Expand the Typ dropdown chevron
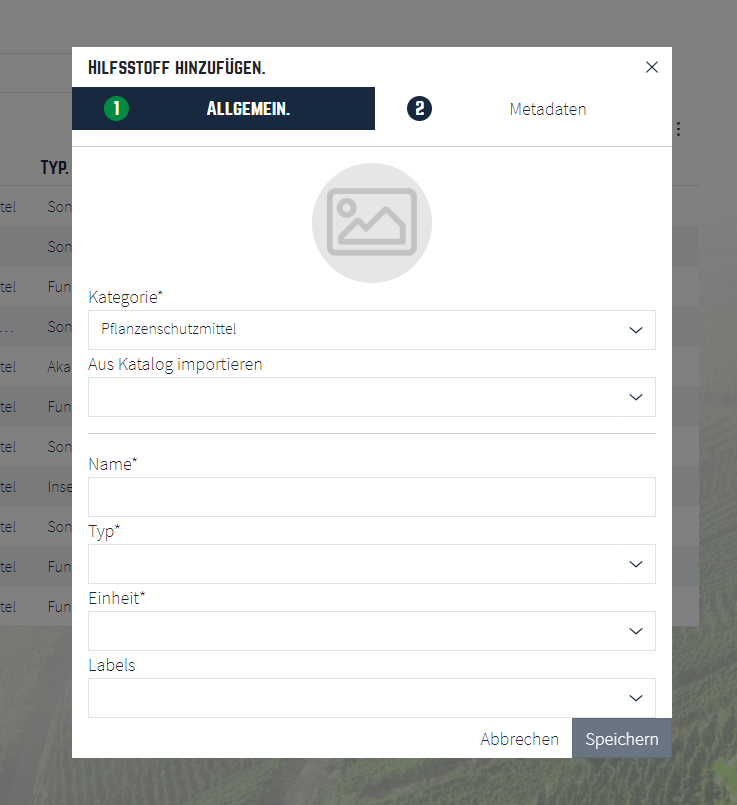Screen dimensions: 737x805 (x=636, y=564)
